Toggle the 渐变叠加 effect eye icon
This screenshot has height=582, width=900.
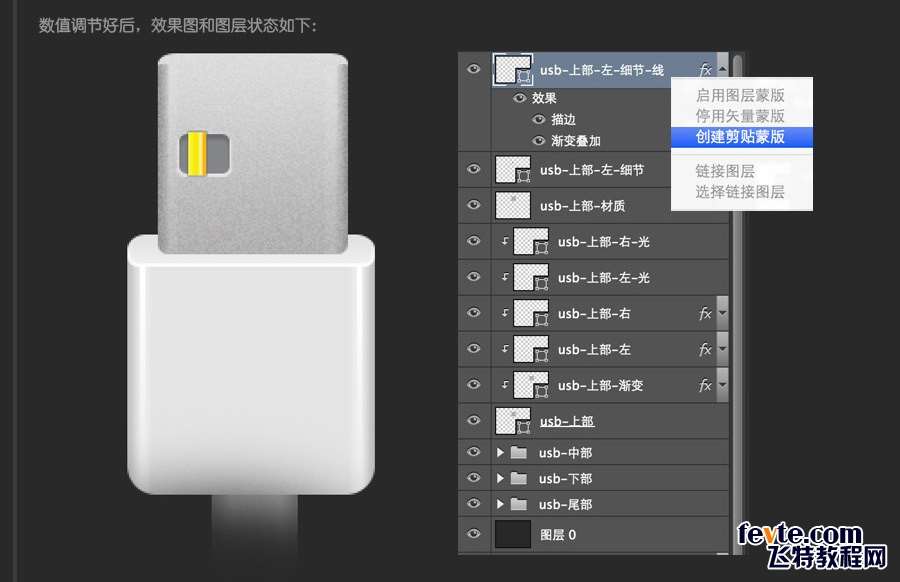538,141
